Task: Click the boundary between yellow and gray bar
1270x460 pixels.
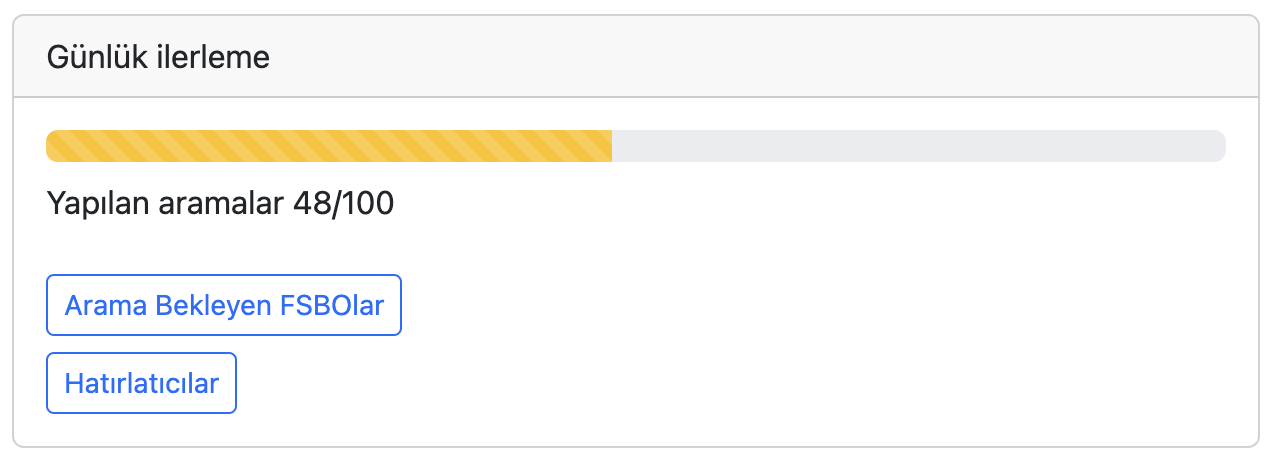Action: tap(612, 146)
